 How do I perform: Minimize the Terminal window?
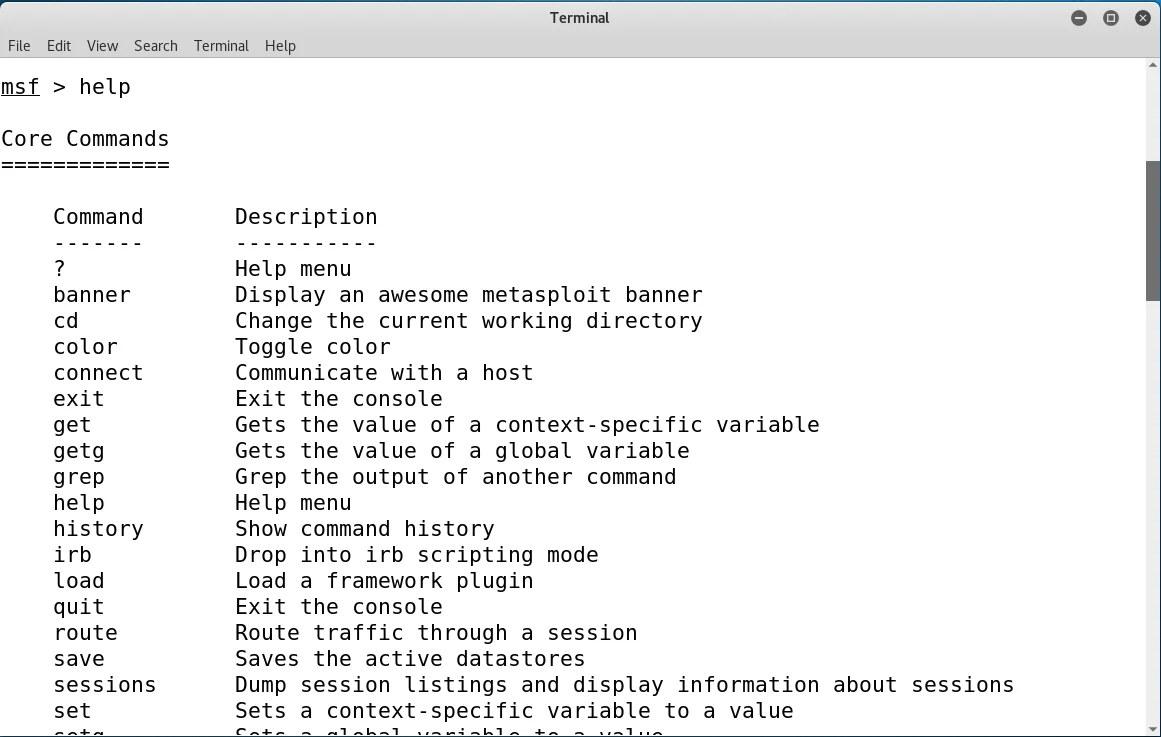coord(1078,18)
